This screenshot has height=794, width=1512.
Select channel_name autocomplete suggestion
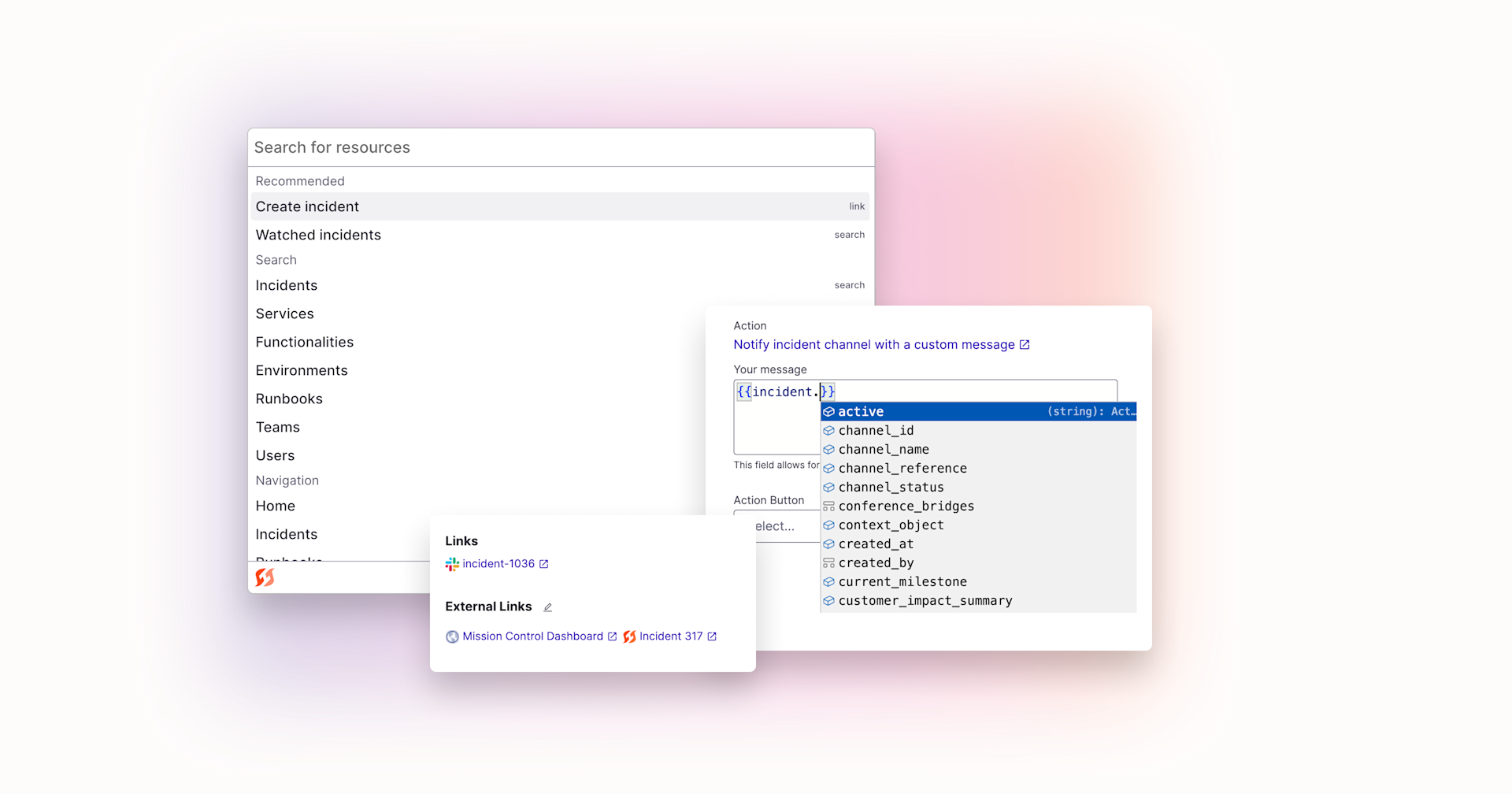[978, 449]
